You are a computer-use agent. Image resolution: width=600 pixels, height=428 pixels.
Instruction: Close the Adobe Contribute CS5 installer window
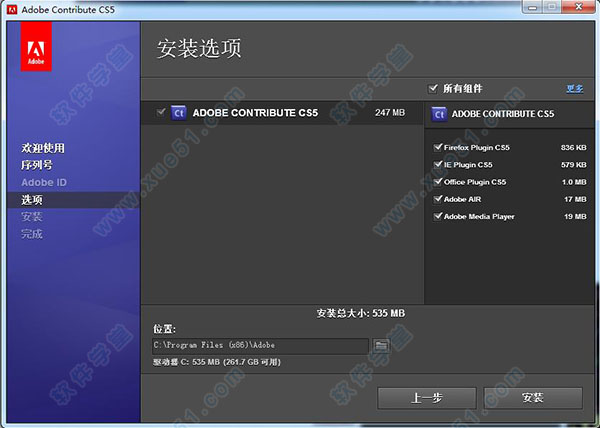(x=579, y=7)
